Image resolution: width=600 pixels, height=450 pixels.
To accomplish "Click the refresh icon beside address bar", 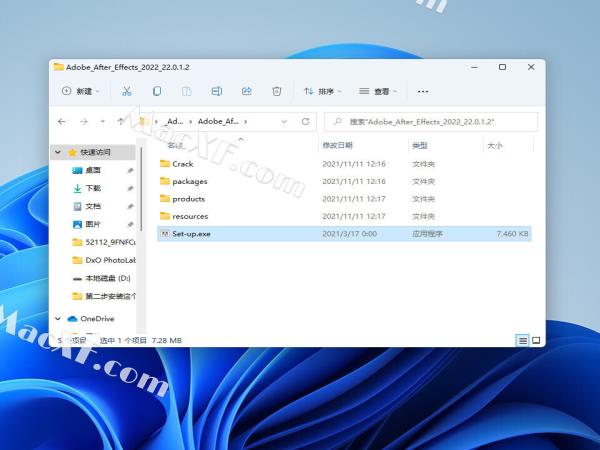I will (305, 121).
